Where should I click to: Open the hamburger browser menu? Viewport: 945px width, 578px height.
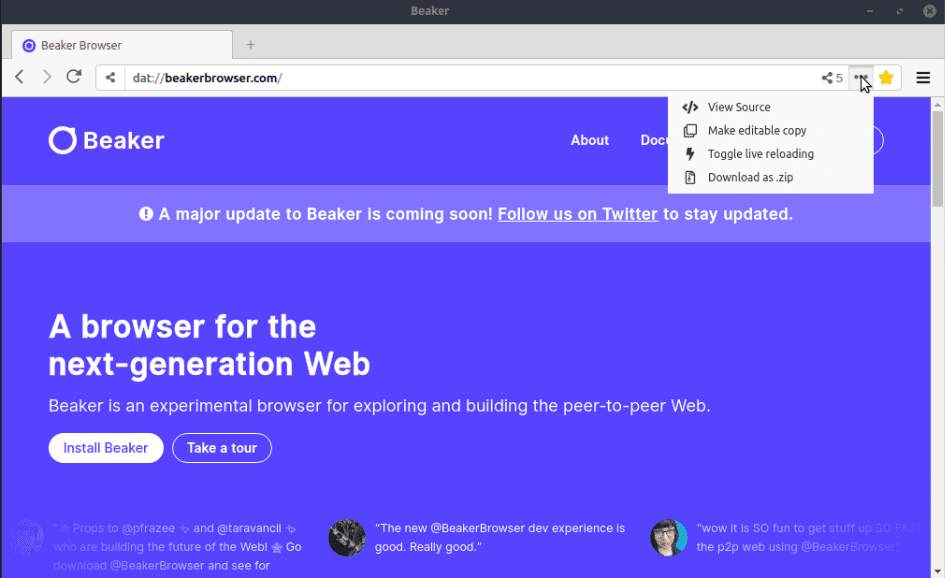click(923, 78)
